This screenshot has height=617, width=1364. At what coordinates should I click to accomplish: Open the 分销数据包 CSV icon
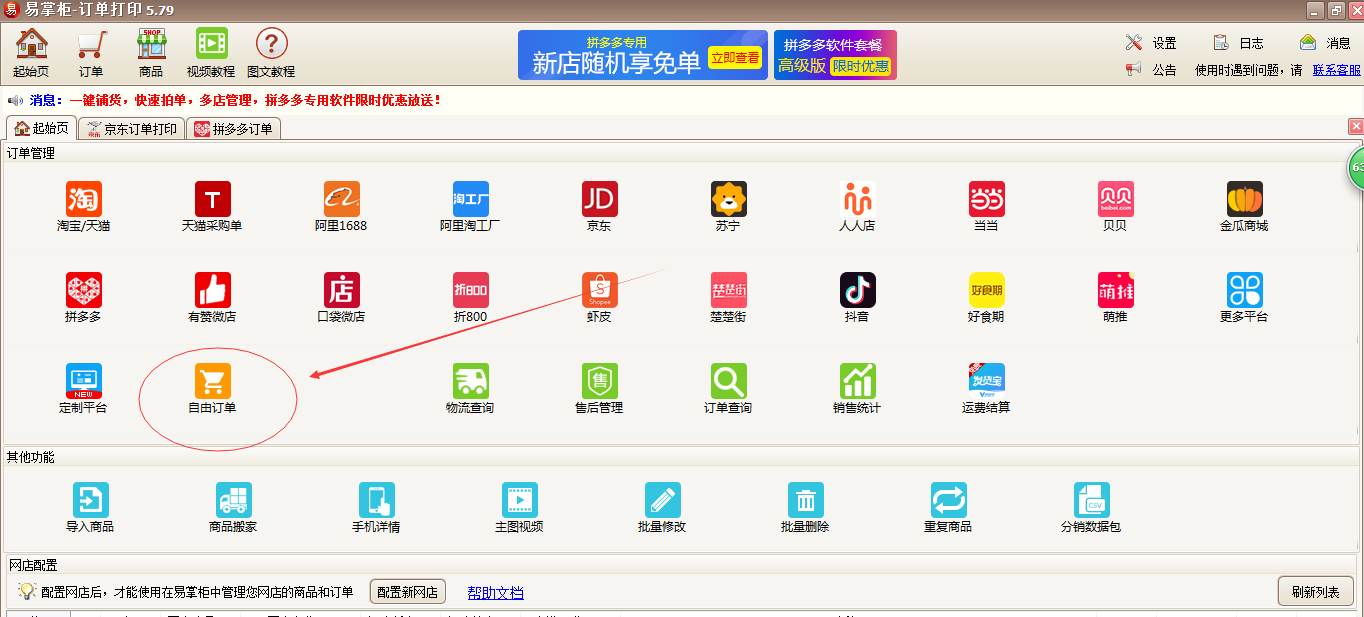(1092, 500)
